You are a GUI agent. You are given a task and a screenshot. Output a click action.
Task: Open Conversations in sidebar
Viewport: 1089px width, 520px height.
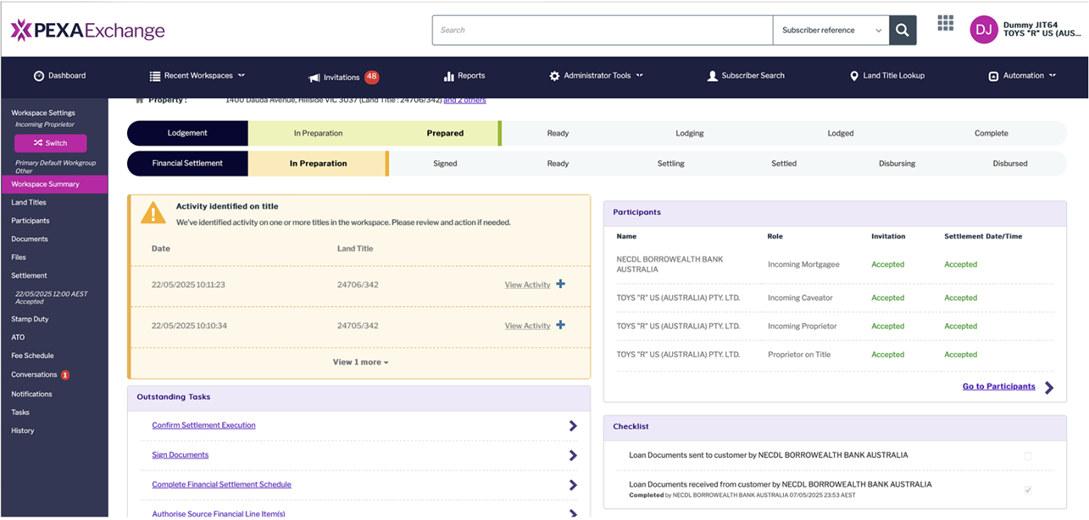[x=34, y=374]
